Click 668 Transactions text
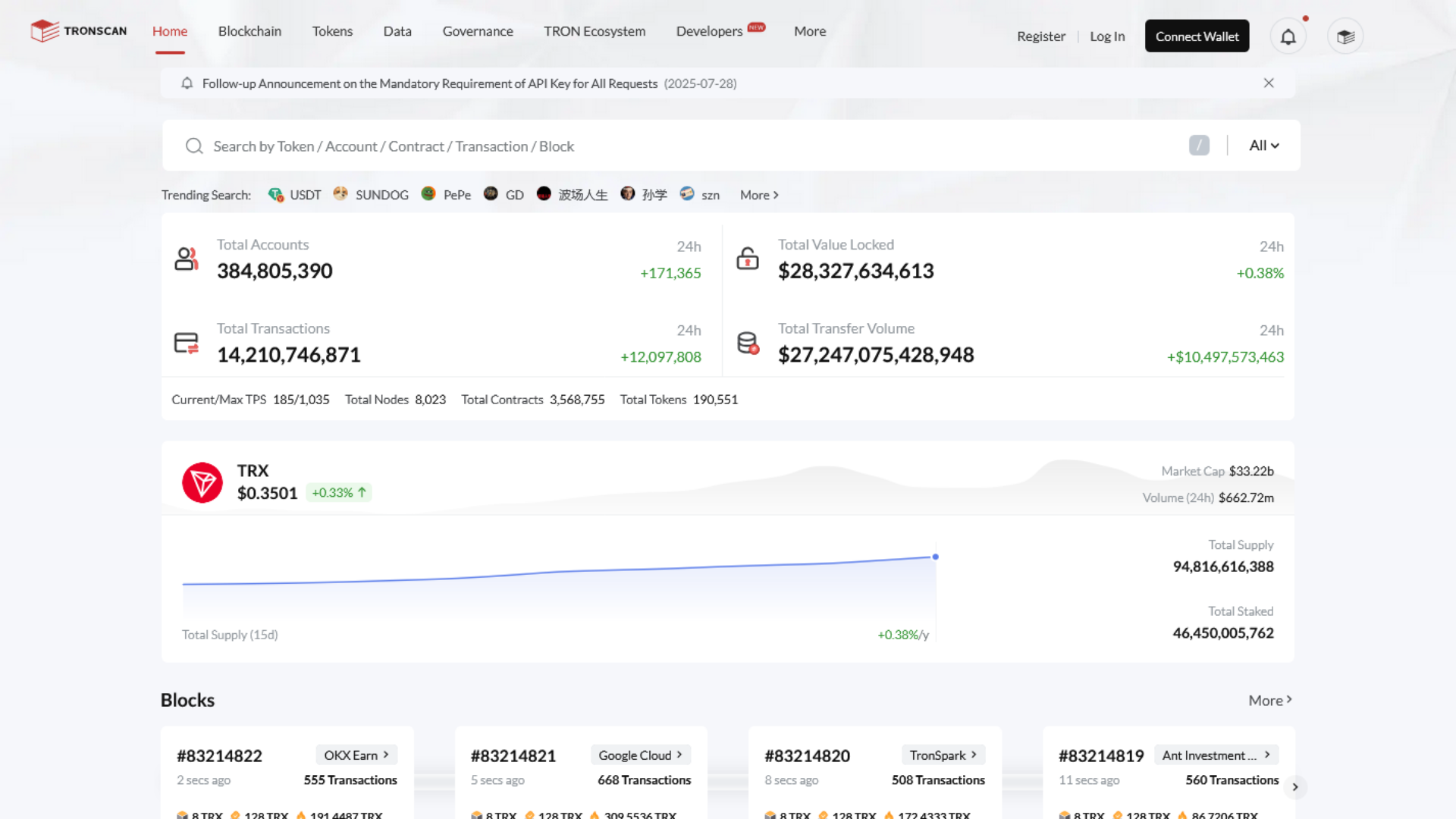Image resolution: width=1456 pixels, height=819 pixels. point(644,780)
